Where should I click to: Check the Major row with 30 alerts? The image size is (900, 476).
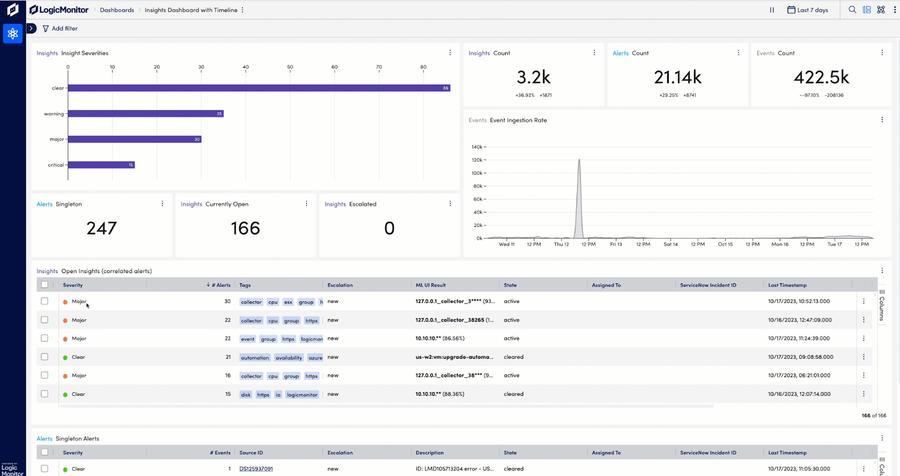(x=44, y=301)
